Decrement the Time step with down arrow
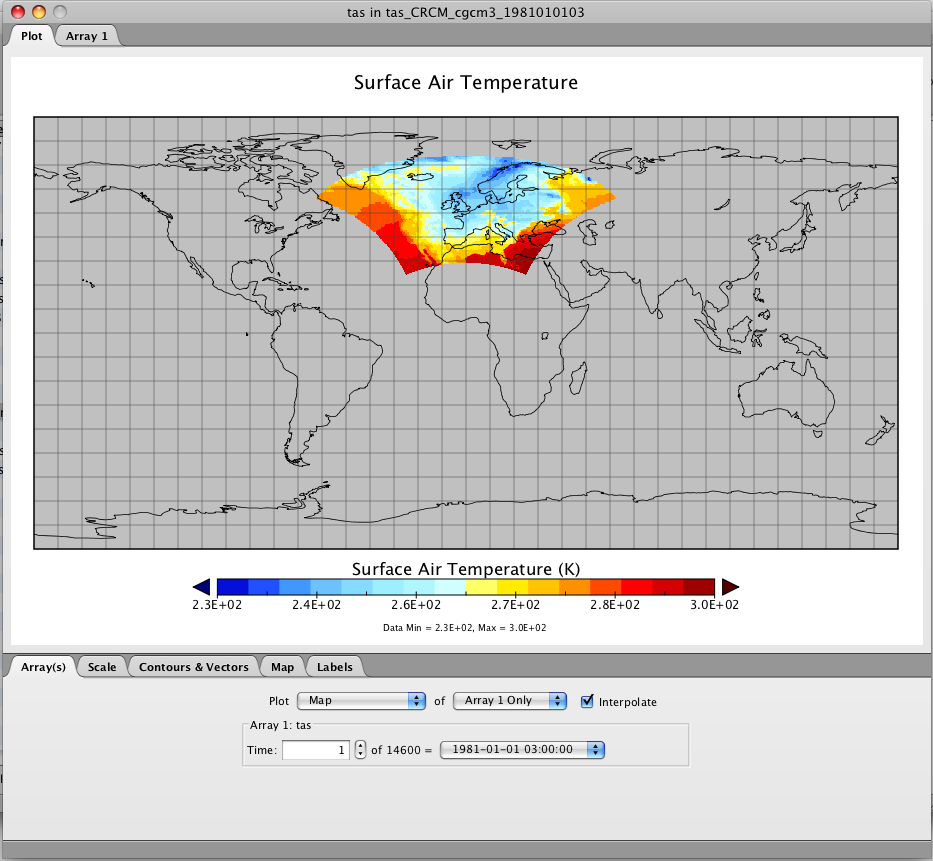This screenshot has height=861, width=933. point(360,755)
